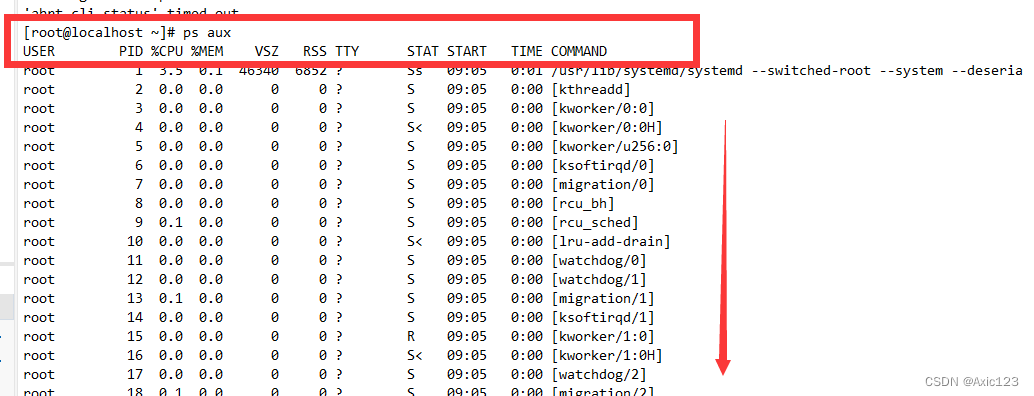The image size is (1034, 396).
Task: Click the [migration/0] process name
Action: pyautogui.click(x=603, y=184)
